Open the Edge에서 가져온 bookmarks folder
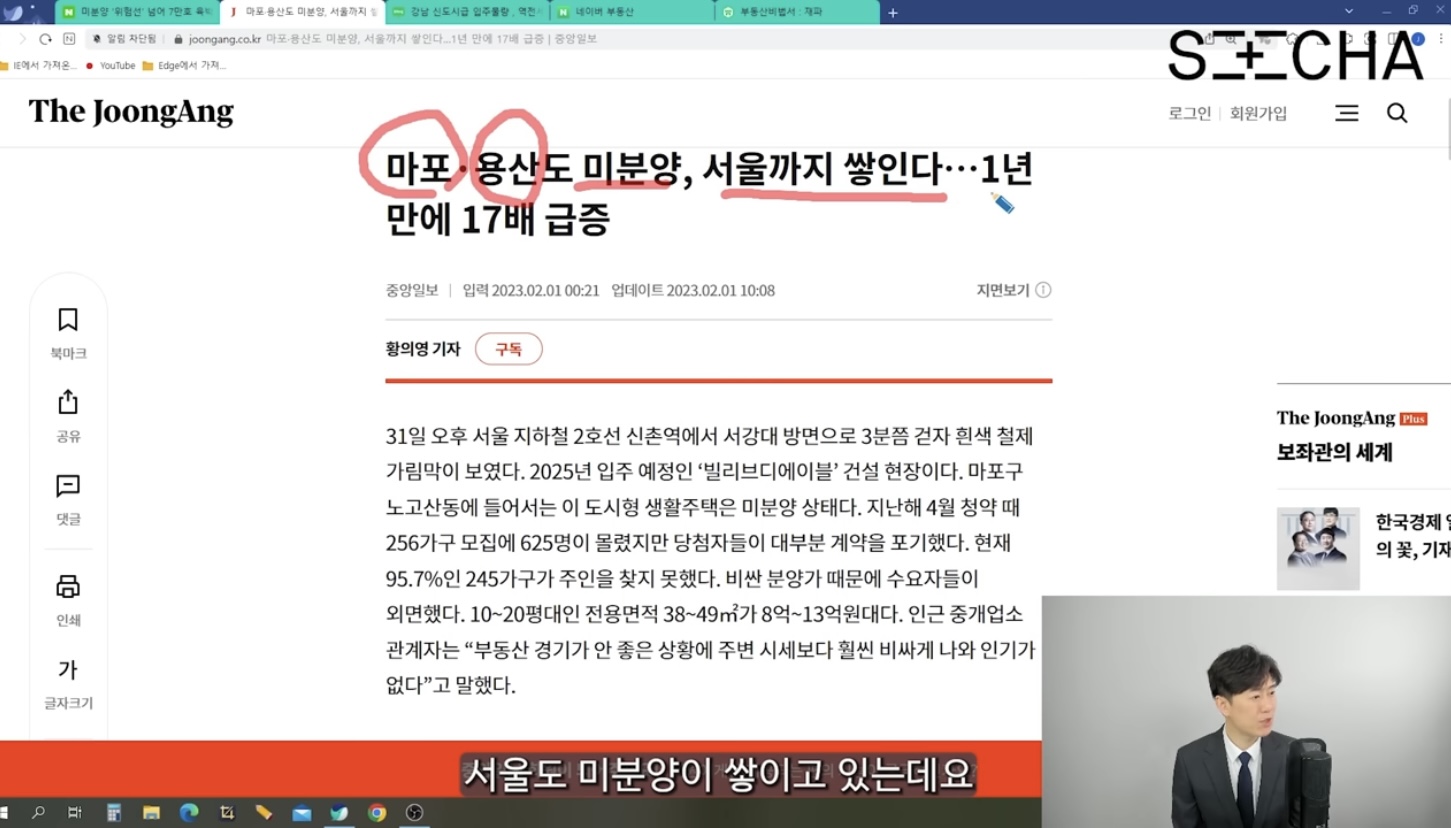Screen dimensions: 1451x828 point(184,66)
